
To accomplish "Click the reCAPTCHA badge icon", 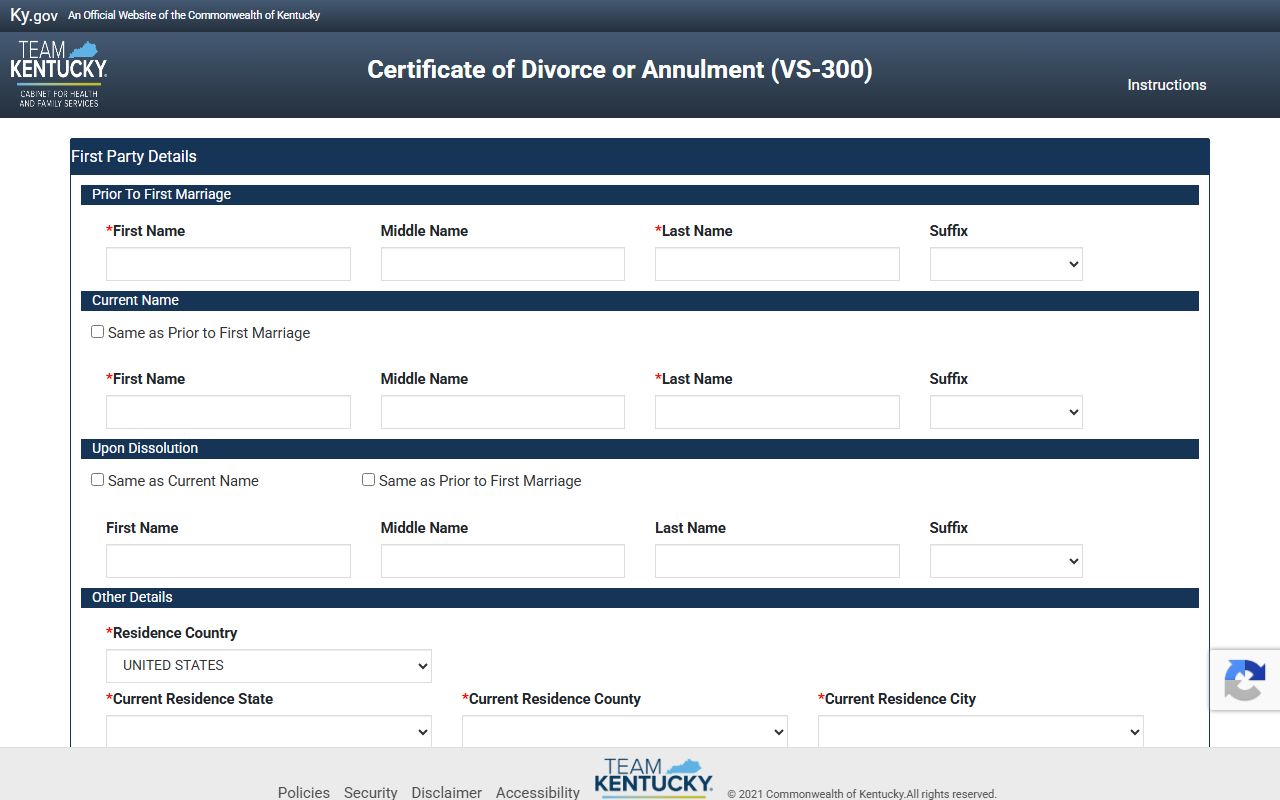I will pyautogui.click(x=1245, y=680).
